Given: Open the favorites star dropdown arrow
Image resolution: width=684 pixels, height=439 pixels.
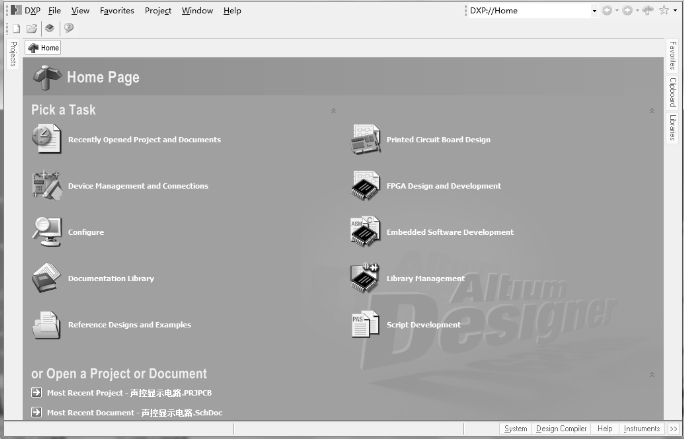Looking at the screenshot, I should pyautogui.click(x=675, y=10).
